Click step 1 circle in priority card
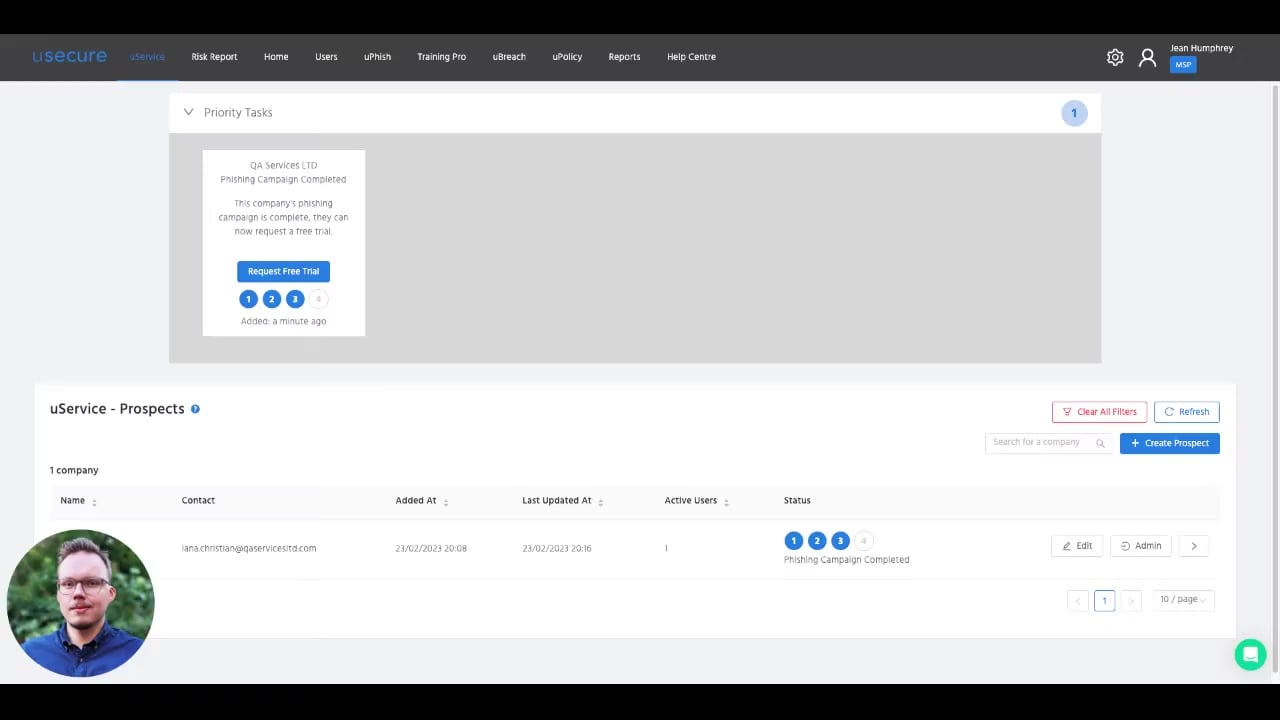This screenshot has height=720, width=1280. [248, 299]
